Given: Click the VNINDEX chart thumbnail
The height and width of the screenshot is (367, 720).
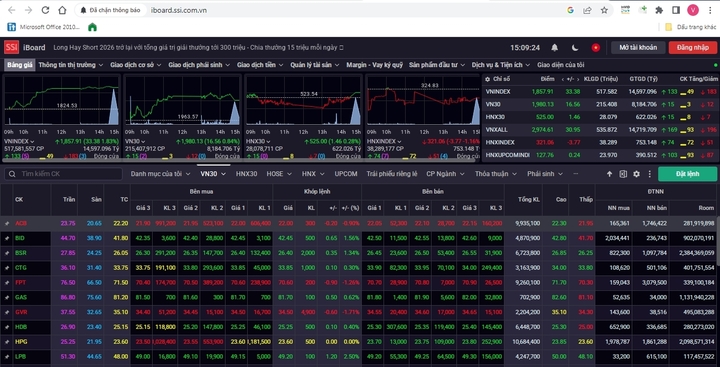Looking at the screenshot, I should coord(62,100).
